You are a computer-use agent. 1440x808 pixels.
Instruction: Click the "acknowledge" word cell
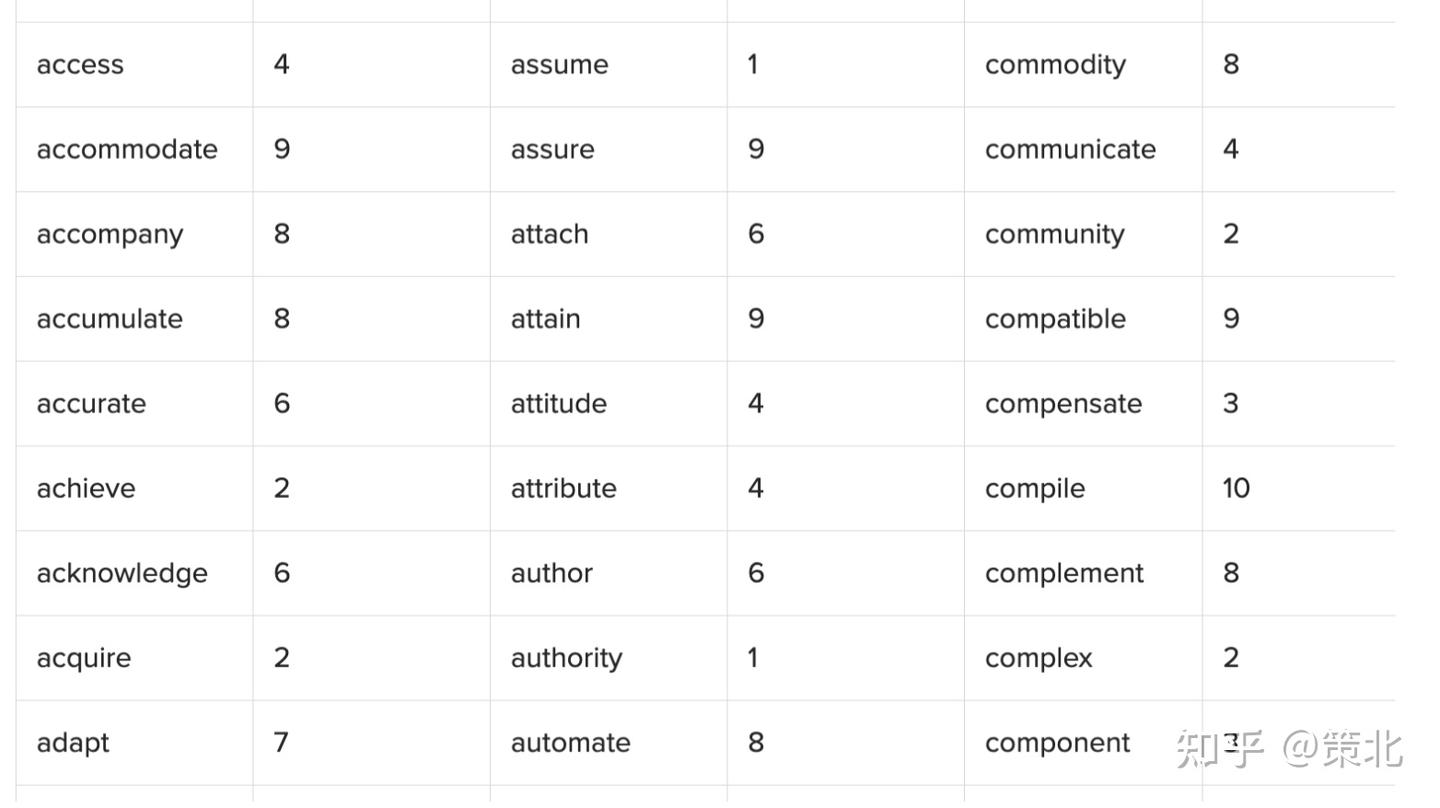pyautogui.click(x=122, y=574)
